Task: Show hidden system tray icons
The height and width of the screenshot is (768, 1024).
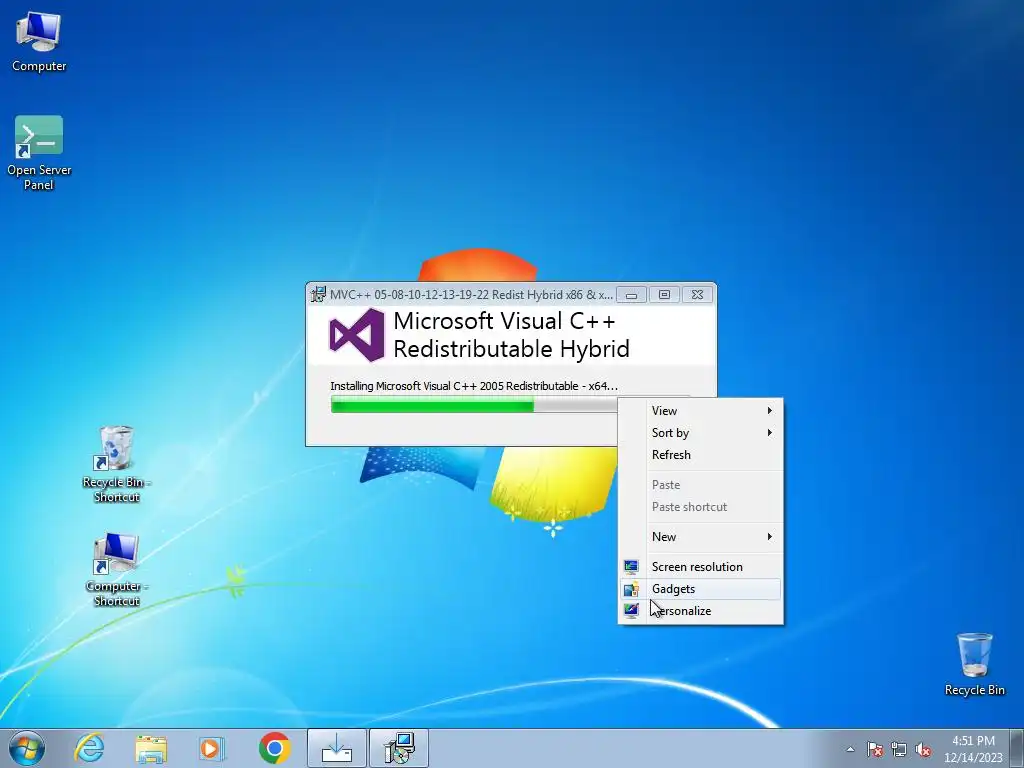Action: click(850, 749)
